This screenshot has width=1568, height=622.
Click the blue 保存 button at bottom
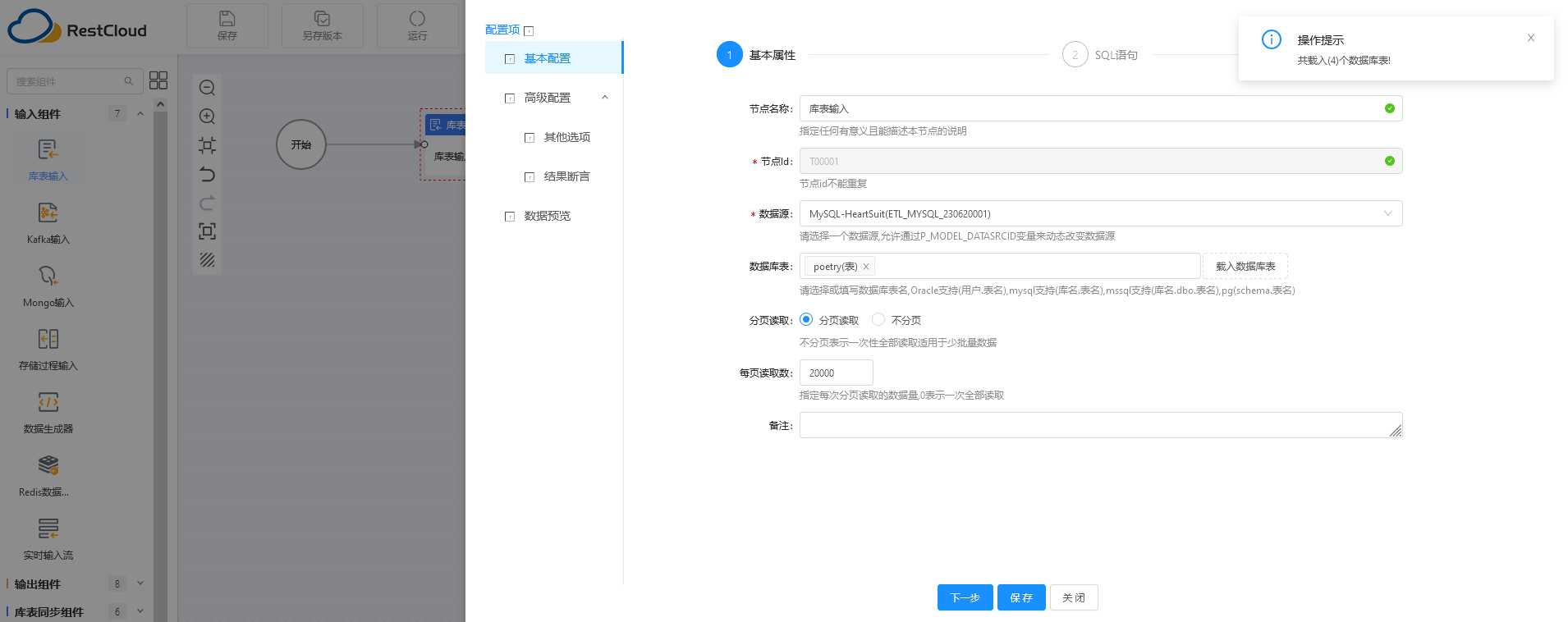(x=1021, y=597)
